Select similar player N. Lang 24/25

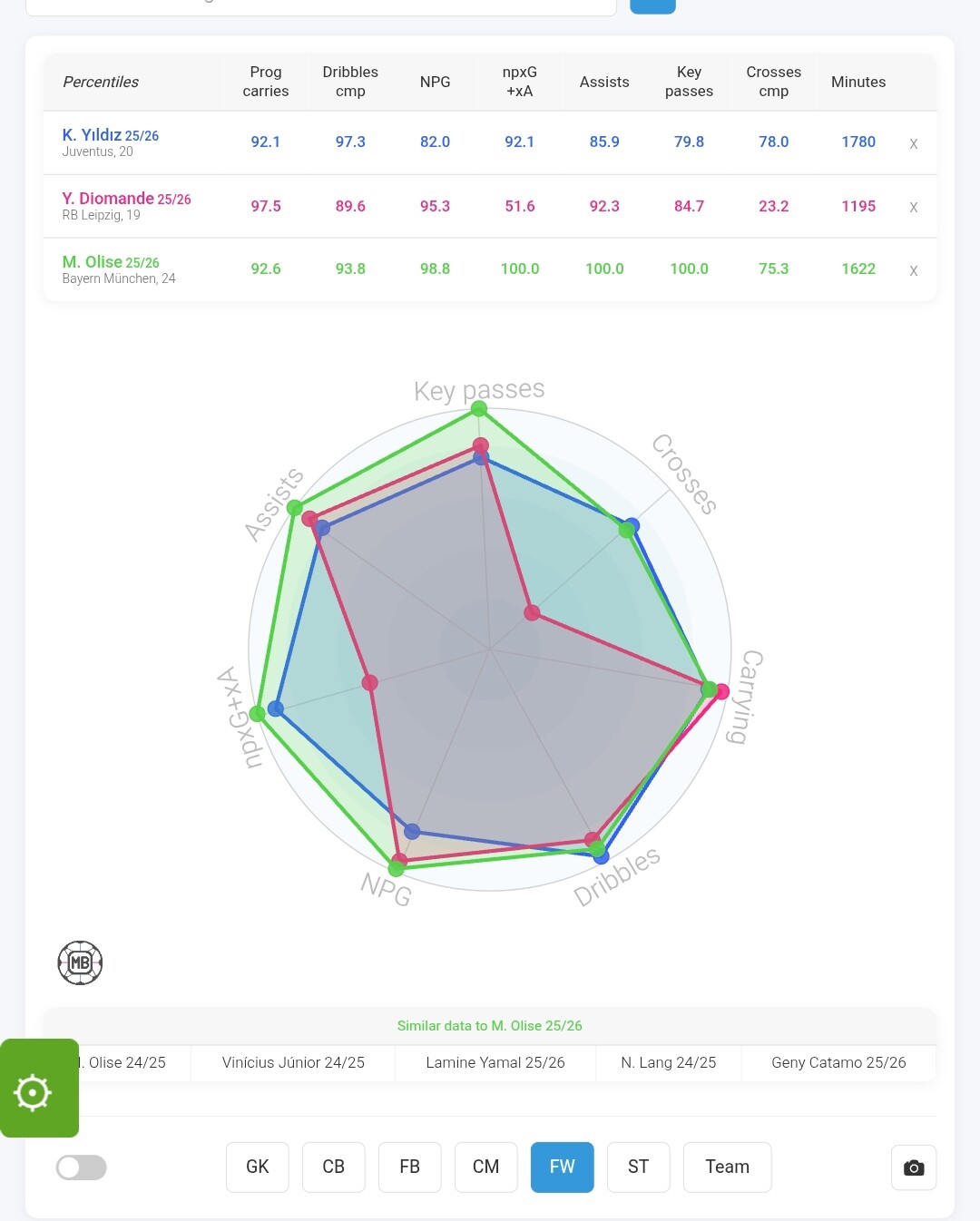click(x=669, y=1062)
